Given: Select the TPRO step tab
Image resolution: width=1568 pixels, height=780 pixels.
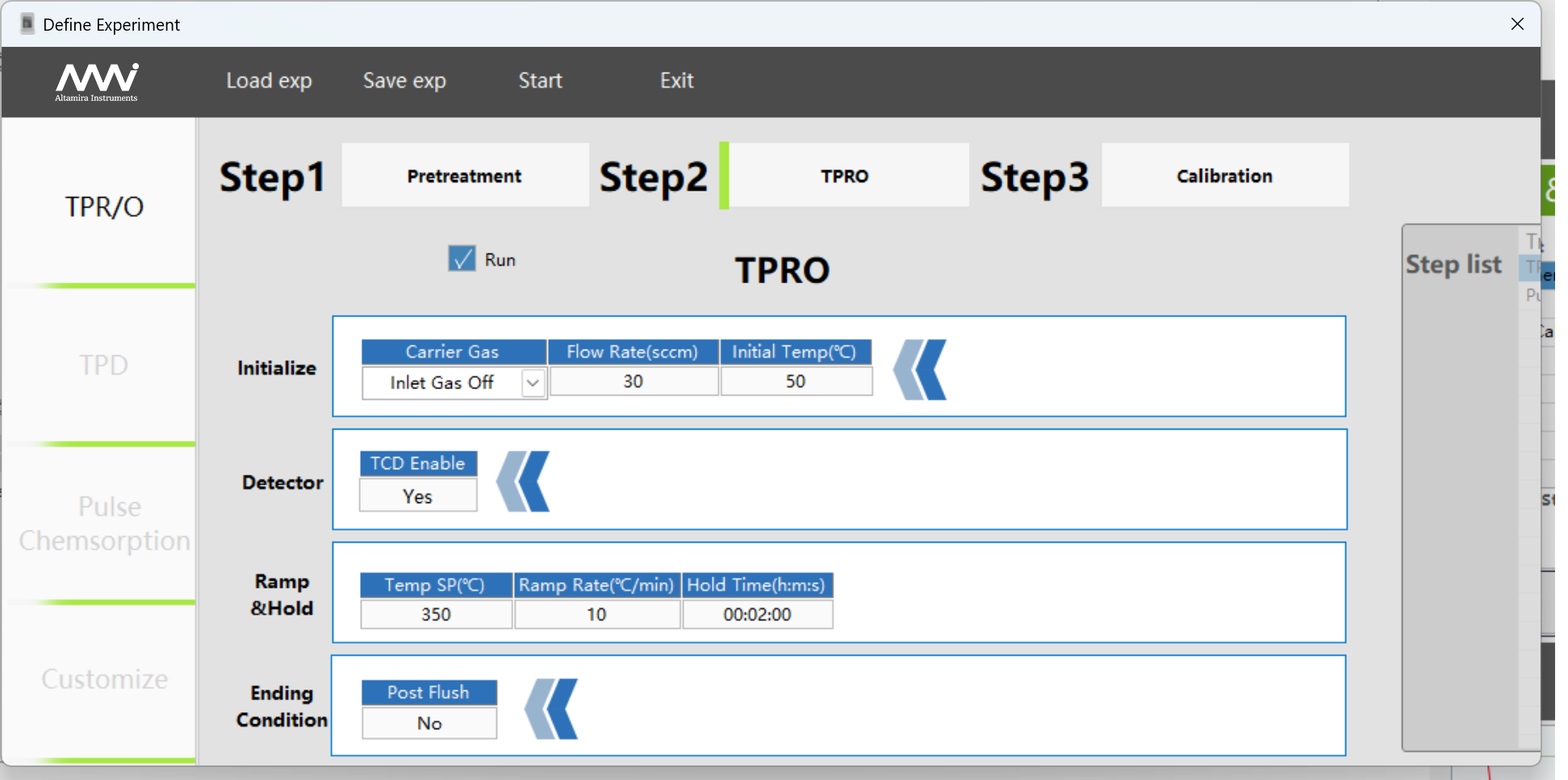Looking at the screenshot, I should click(x=844, y=176).
